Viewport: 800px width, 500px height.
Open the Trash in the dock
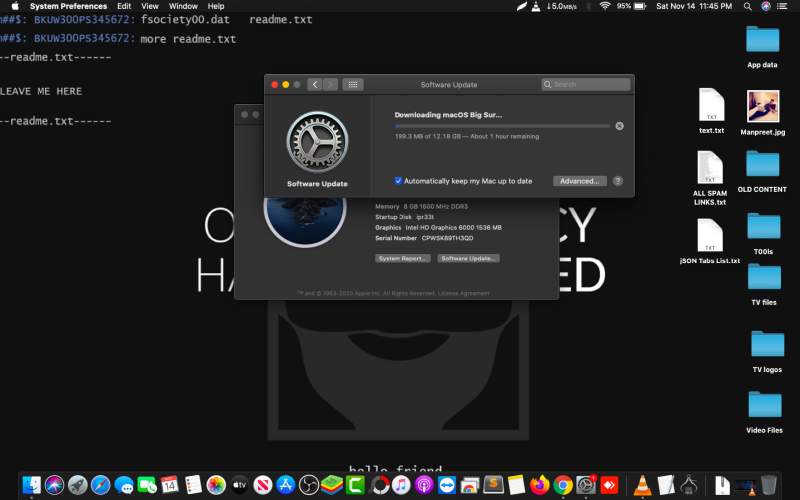[x=769, y=485]
